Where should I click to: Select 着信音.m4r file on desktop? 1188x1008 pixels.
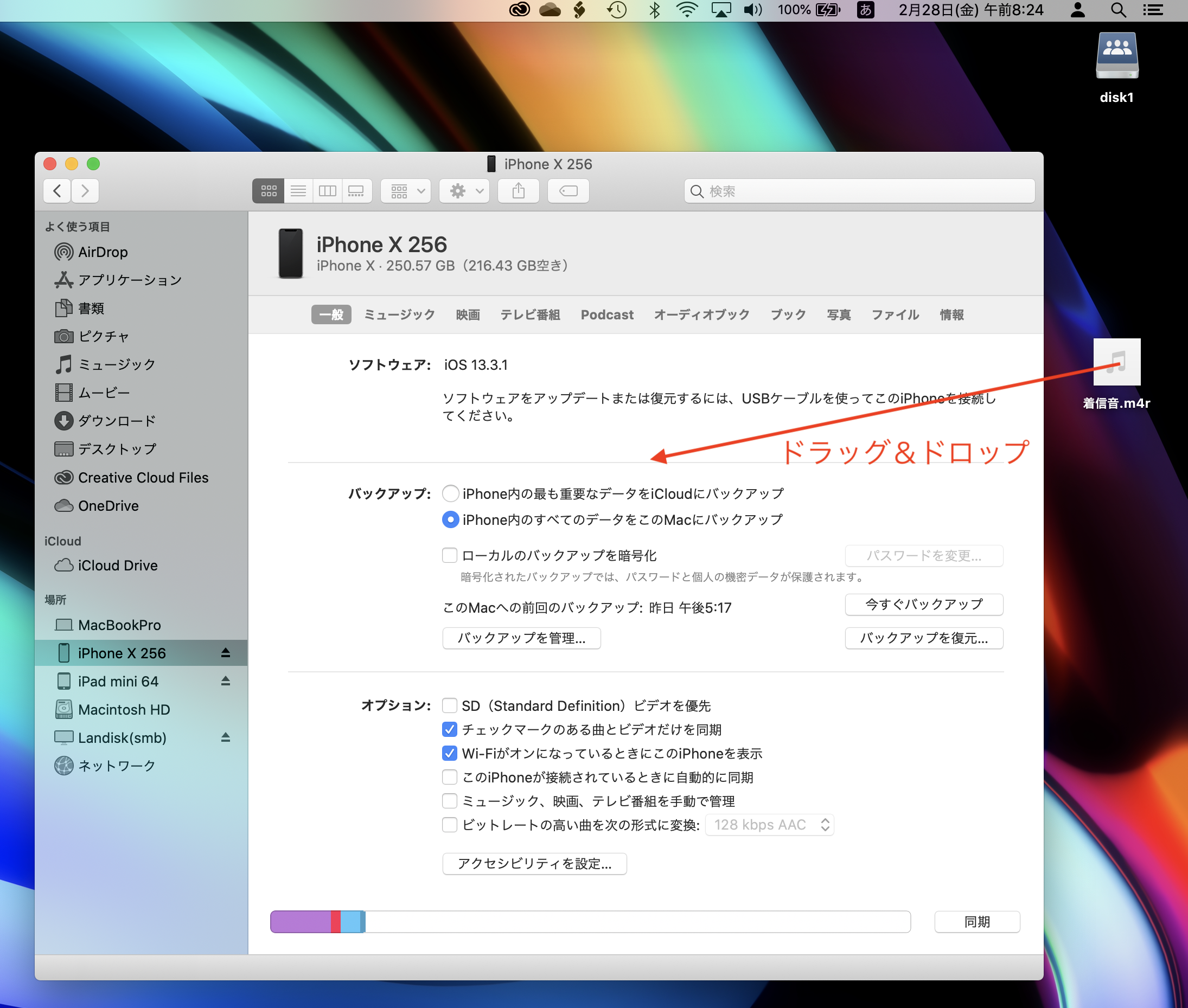click(x=1116, y=374)
